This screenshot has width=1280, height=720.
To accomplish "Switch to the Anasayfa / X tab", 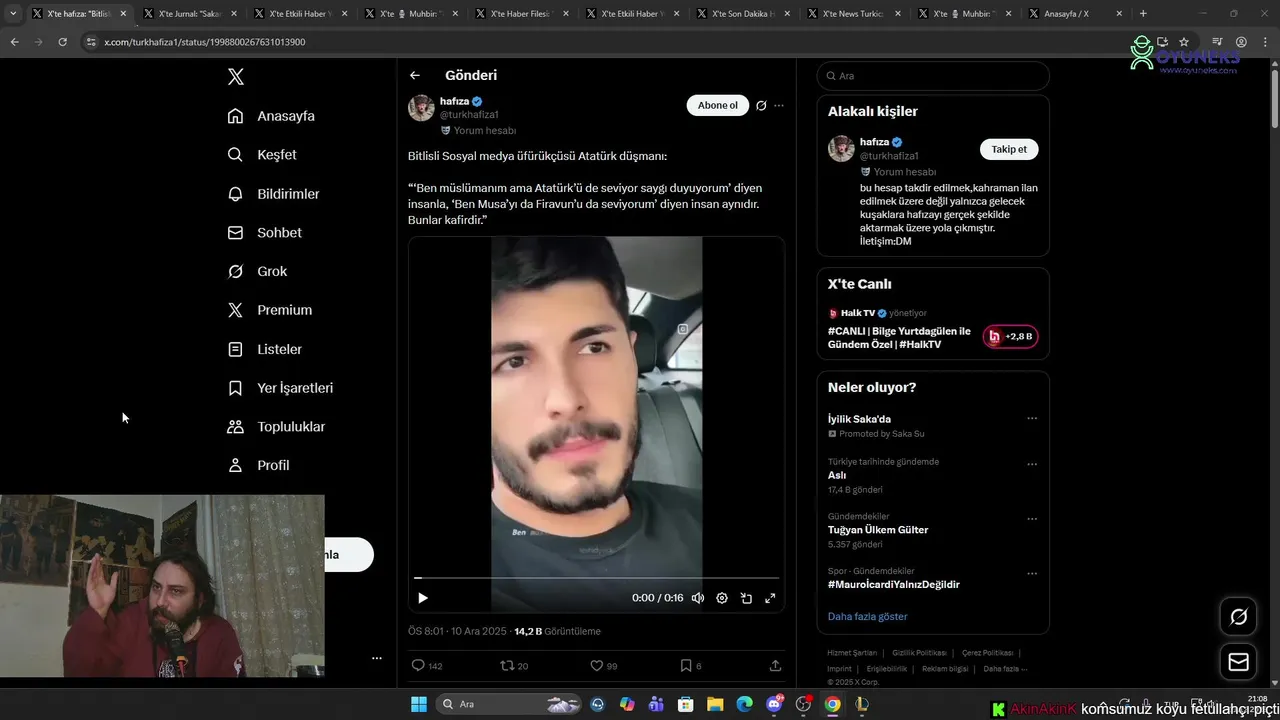I will pyautogui.click(x=1073, y=14).
